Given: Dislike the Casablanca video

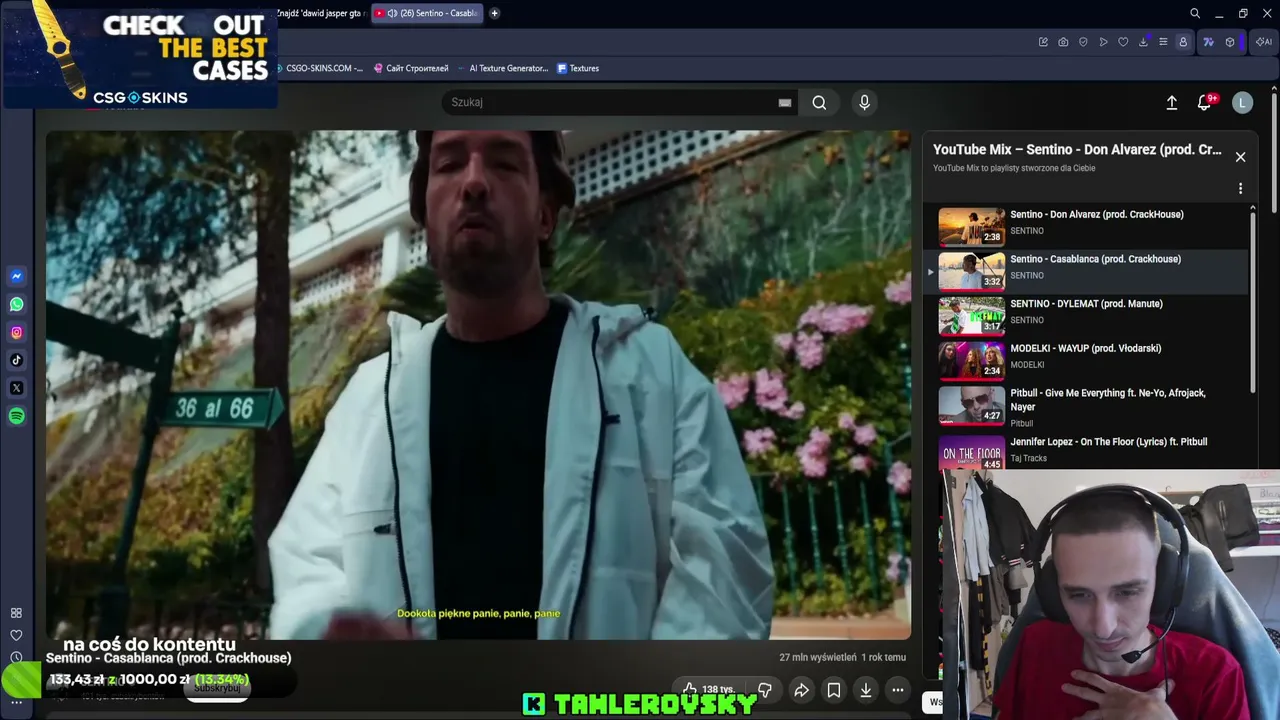Looking at the screenshot, I should point(765,689).
